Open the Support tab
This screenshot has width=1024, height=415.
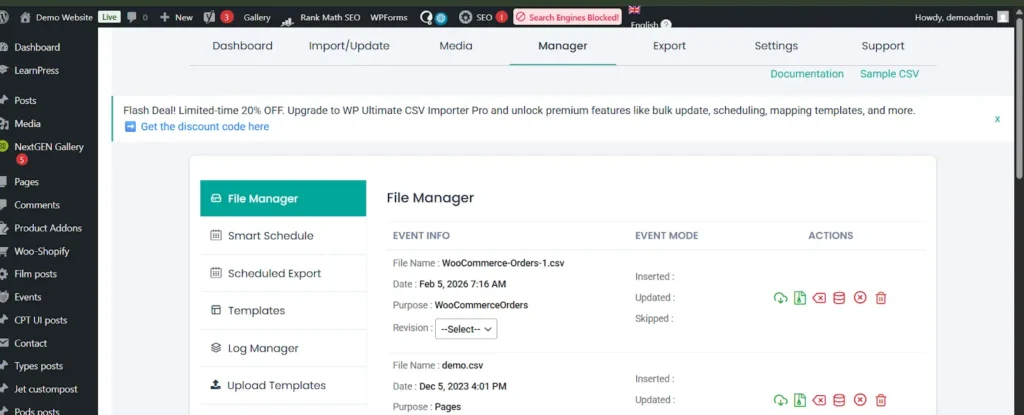(x=883, y=46)
